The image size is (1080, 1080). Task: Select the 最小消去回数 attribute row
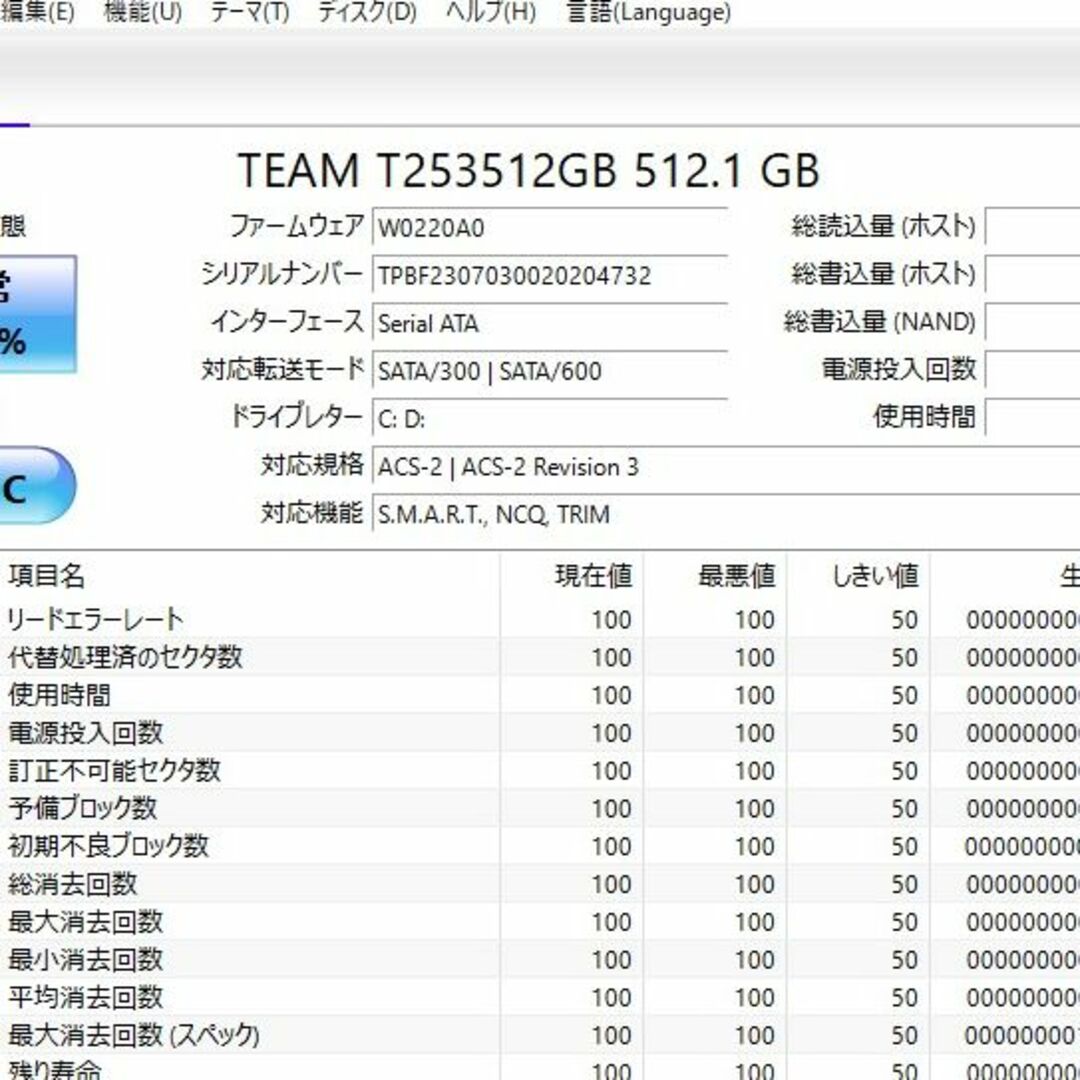pyautogui.click(x=540, y=960)
